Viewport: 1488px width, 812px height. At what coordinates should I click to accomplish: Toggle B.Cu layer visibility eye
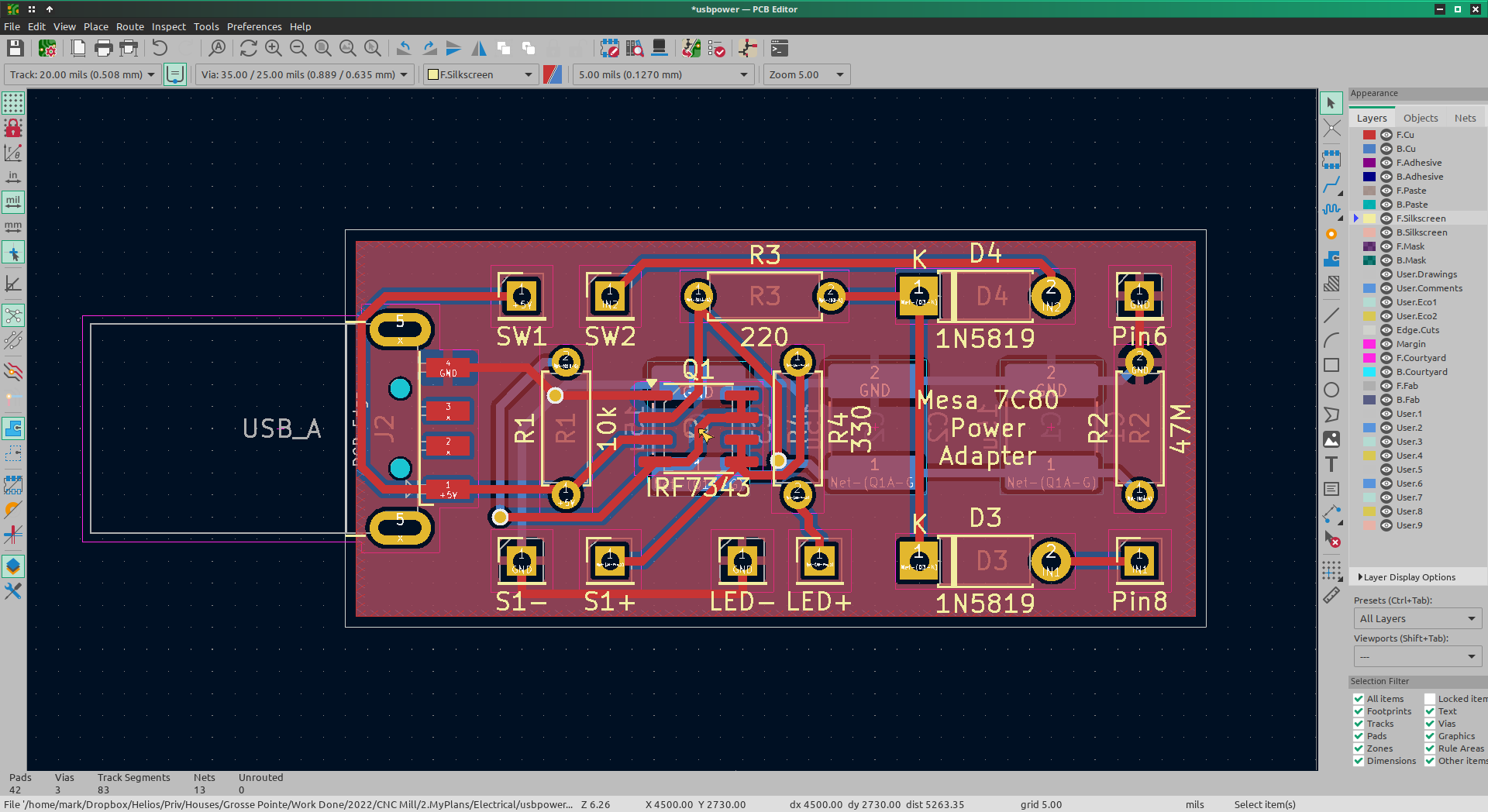[1386, 149]
